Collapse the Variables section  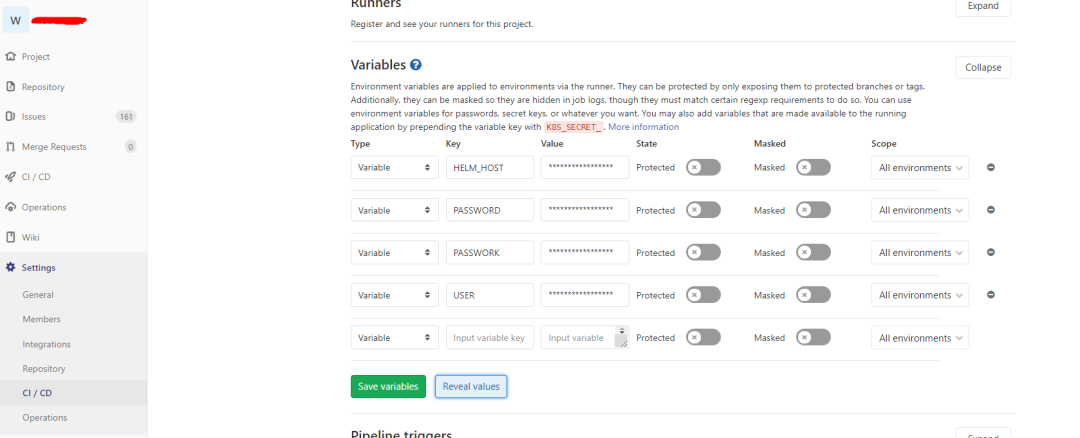tap(982, 67)
